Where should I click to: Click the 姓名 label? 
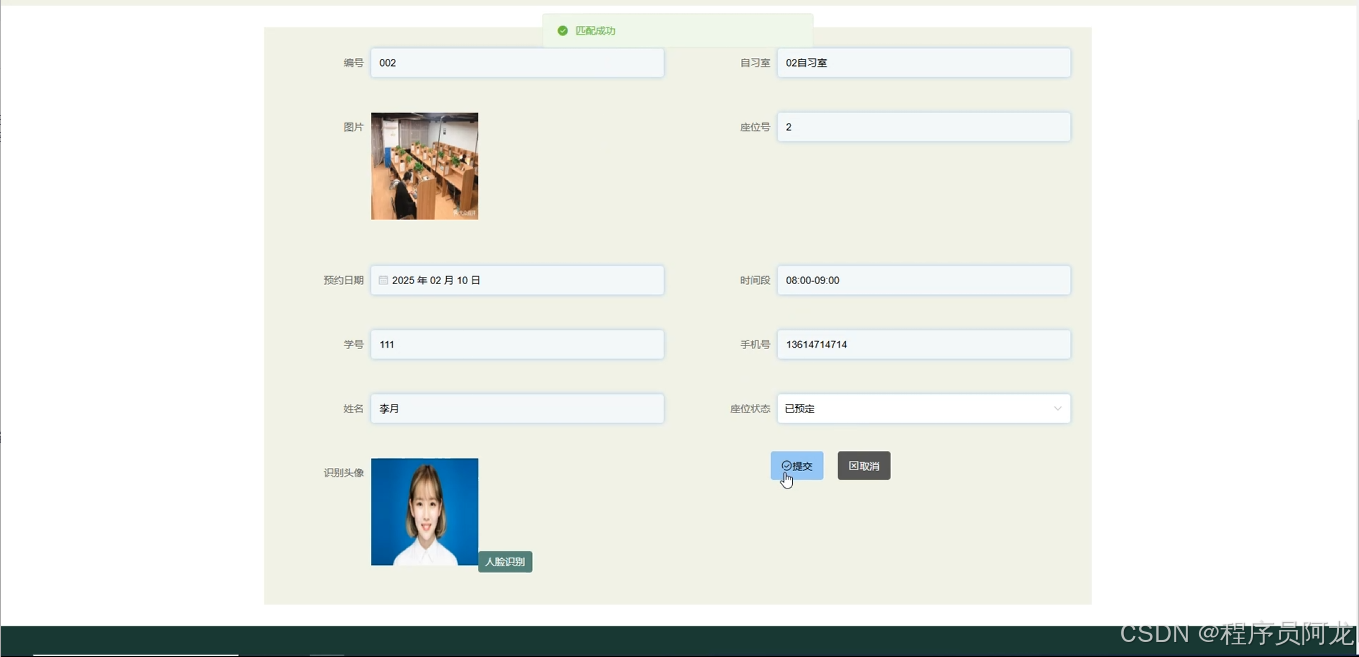coord(353,409)
